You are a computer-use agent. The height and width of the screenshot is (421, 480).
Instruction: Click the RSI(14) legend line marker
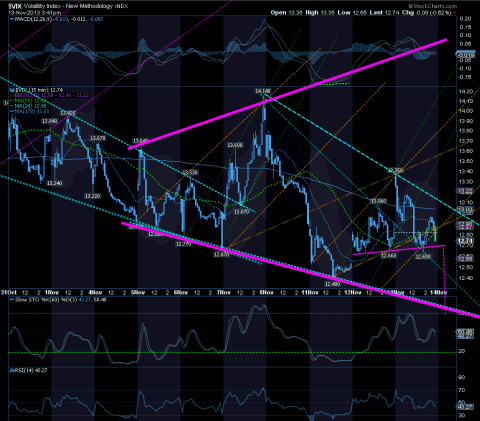12,370
